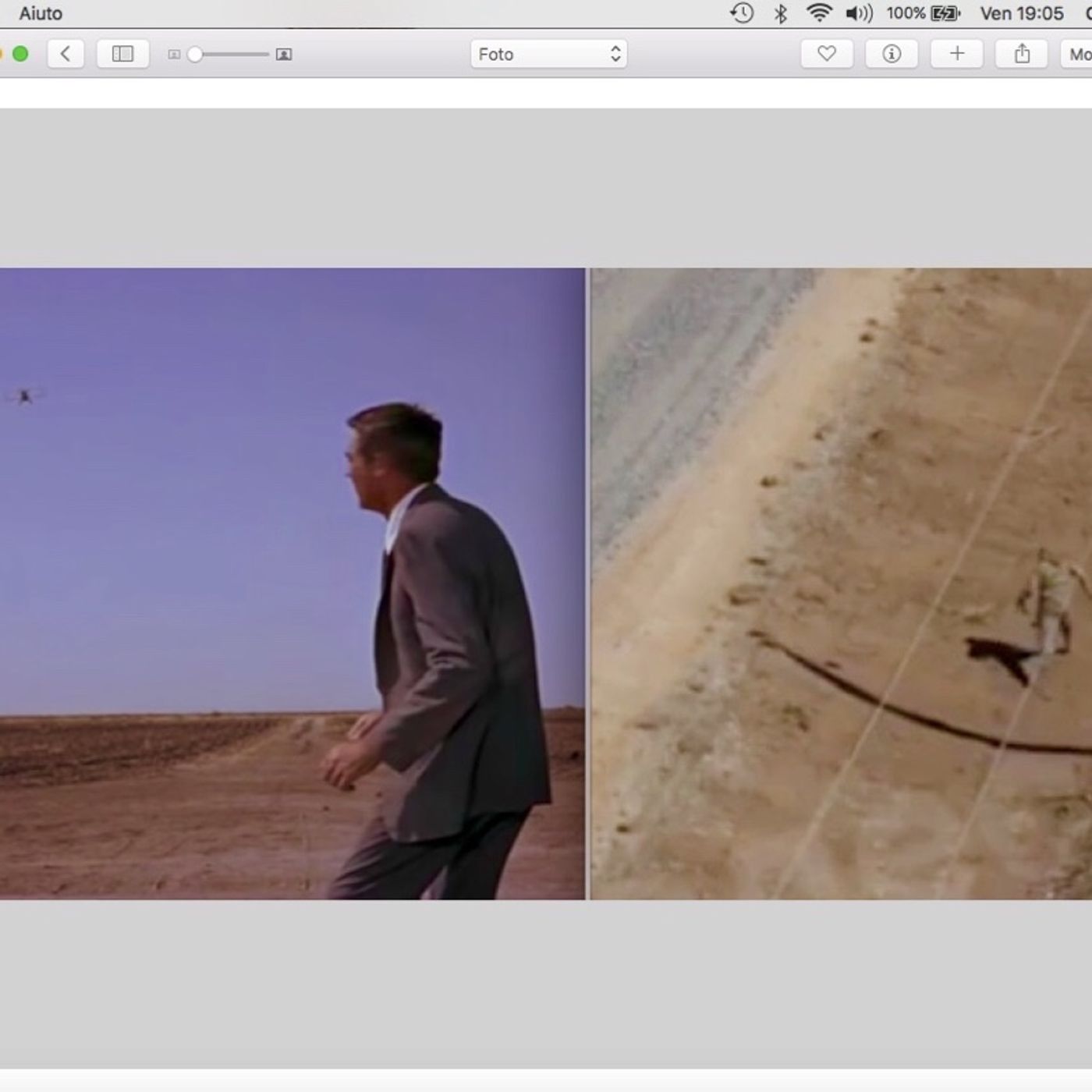
Task: Click the Modifica edit button
Action: 1079,54
